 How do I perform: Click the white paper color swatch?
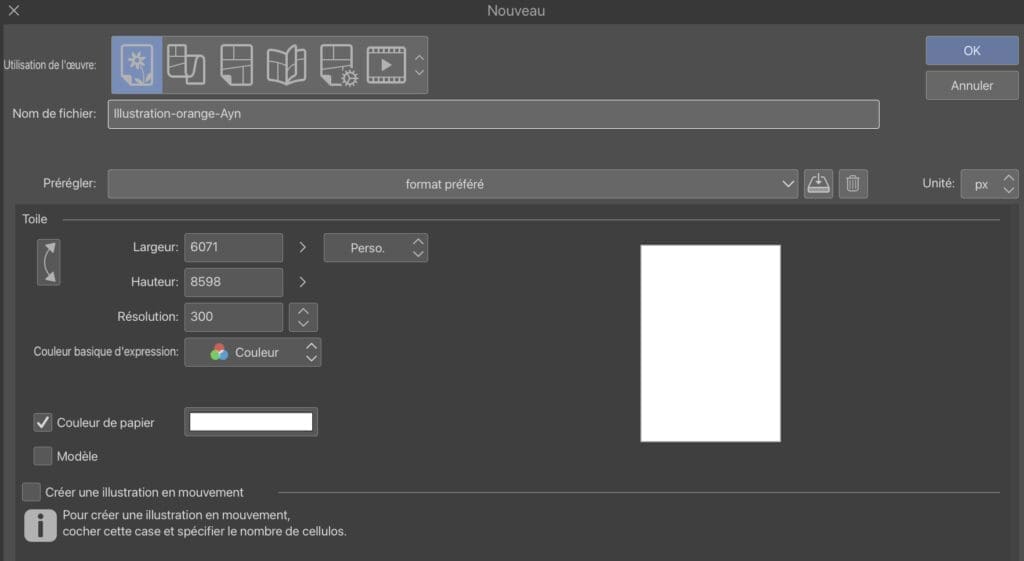tap(251, 422)
